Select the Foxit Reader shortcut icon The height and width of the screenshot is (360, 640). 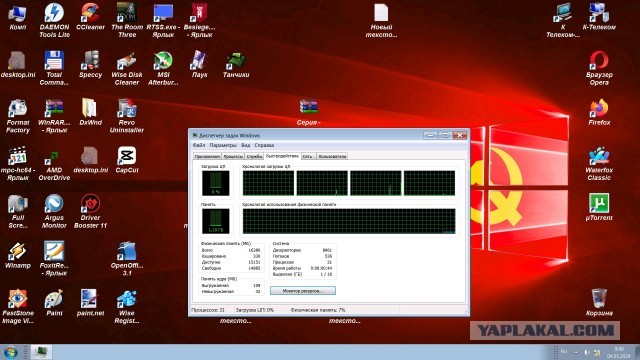[x=54, y=259]
